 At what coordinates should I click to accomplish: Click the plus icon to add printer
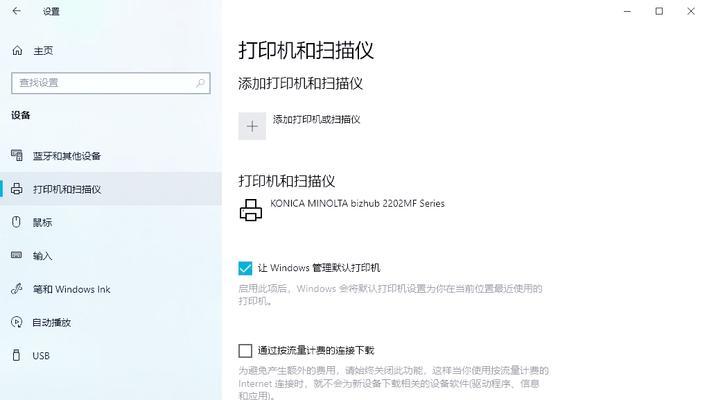click(x=252, y=126)
